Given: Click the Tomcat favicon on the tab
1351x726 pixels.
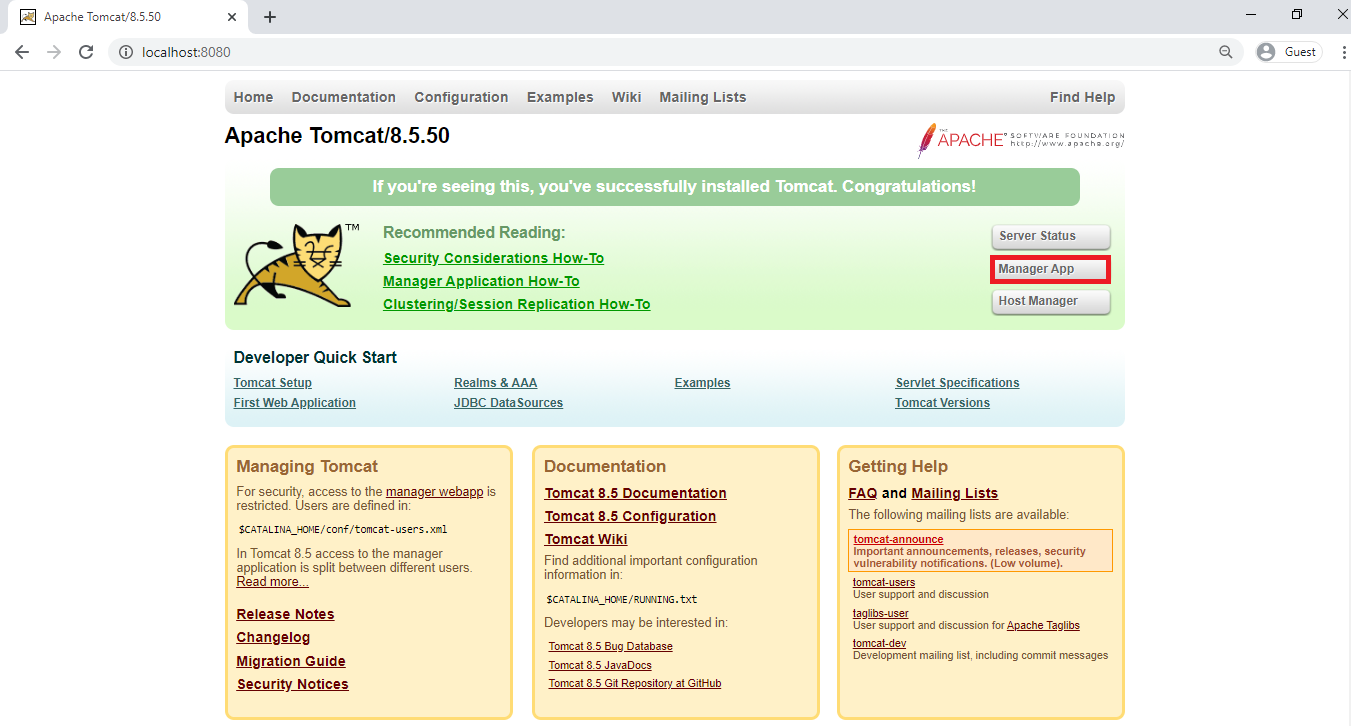Looking at the screenshot, I should click(28, 17).
